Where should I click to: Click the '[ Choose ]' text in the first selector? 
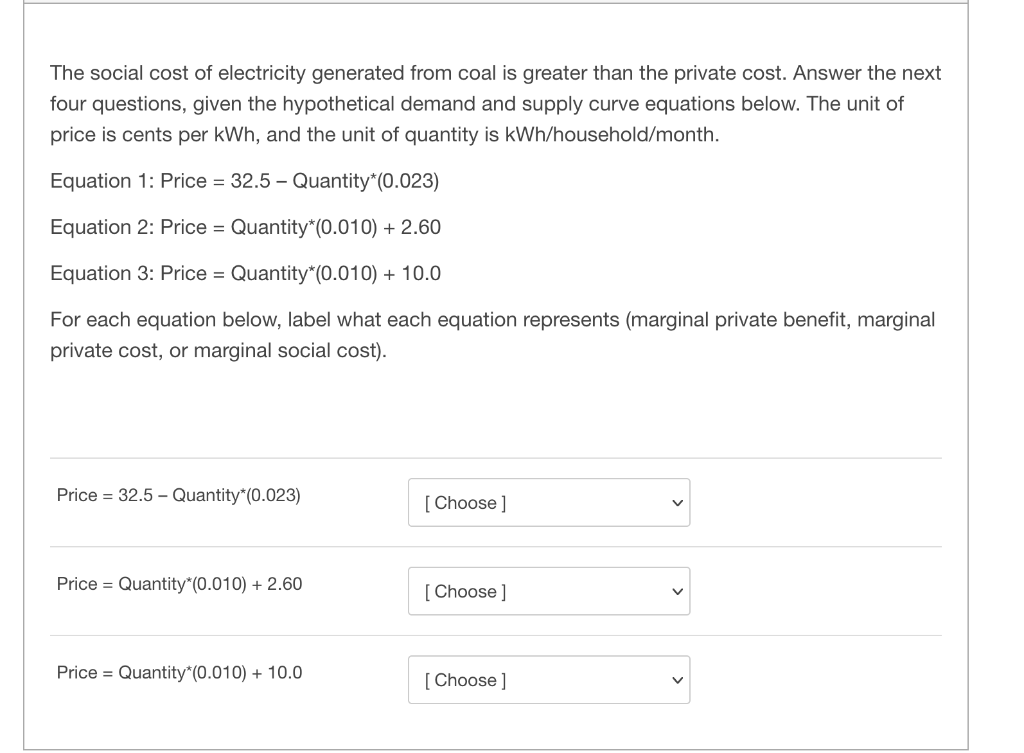click(465, 503)
